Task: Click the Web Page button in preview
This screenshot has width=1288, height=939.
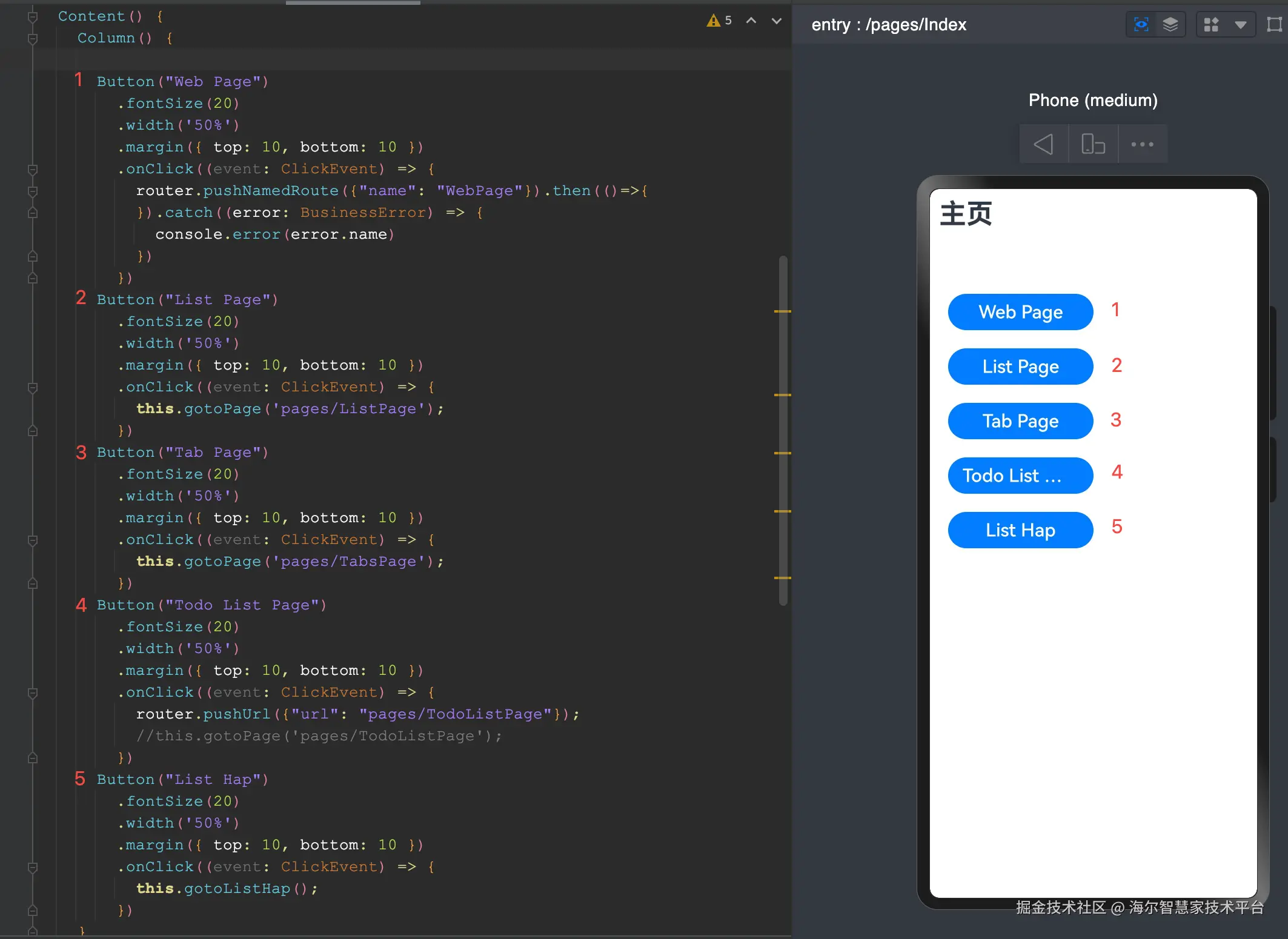Action: click(x=1020, y=312)
